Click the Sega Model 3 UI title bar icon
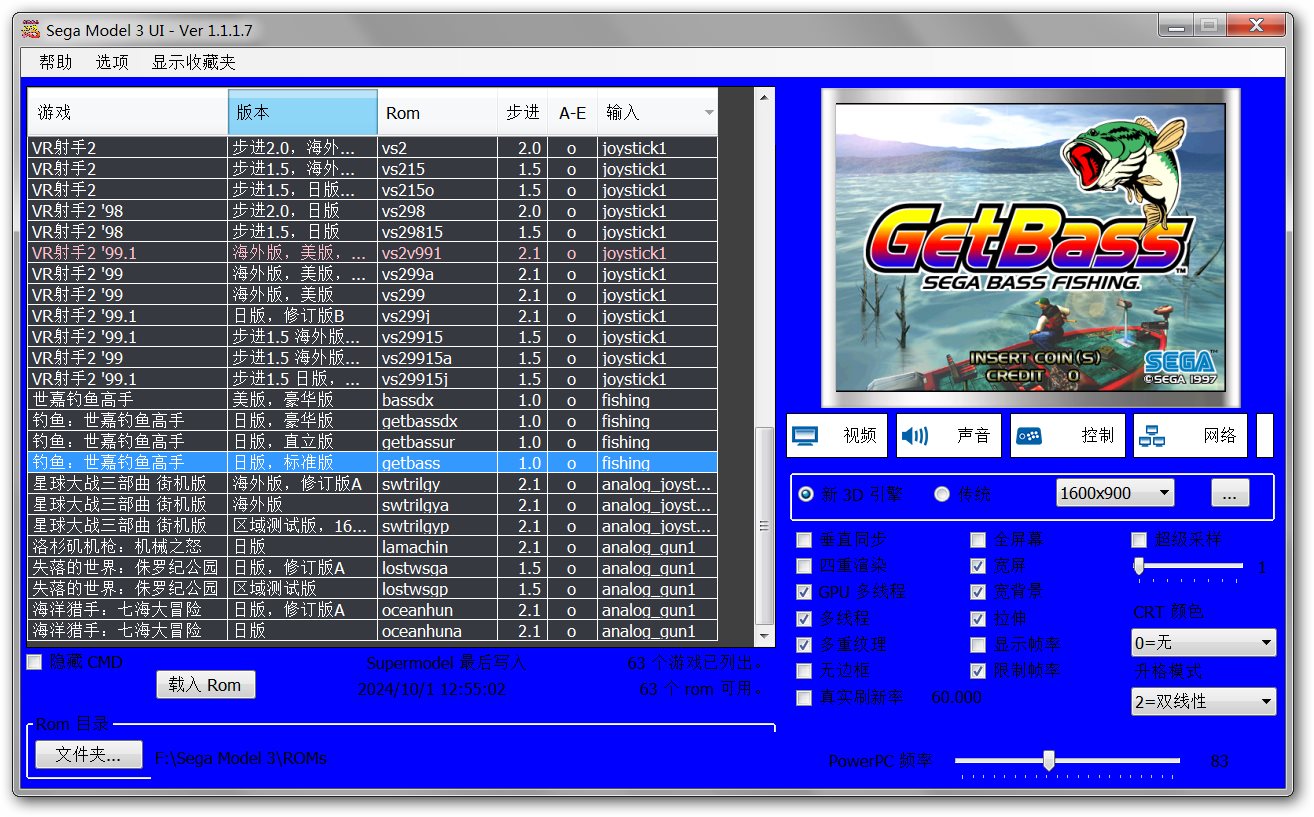Image resolution: width=1314 pixels, height=817 pixels. [31, 29]
